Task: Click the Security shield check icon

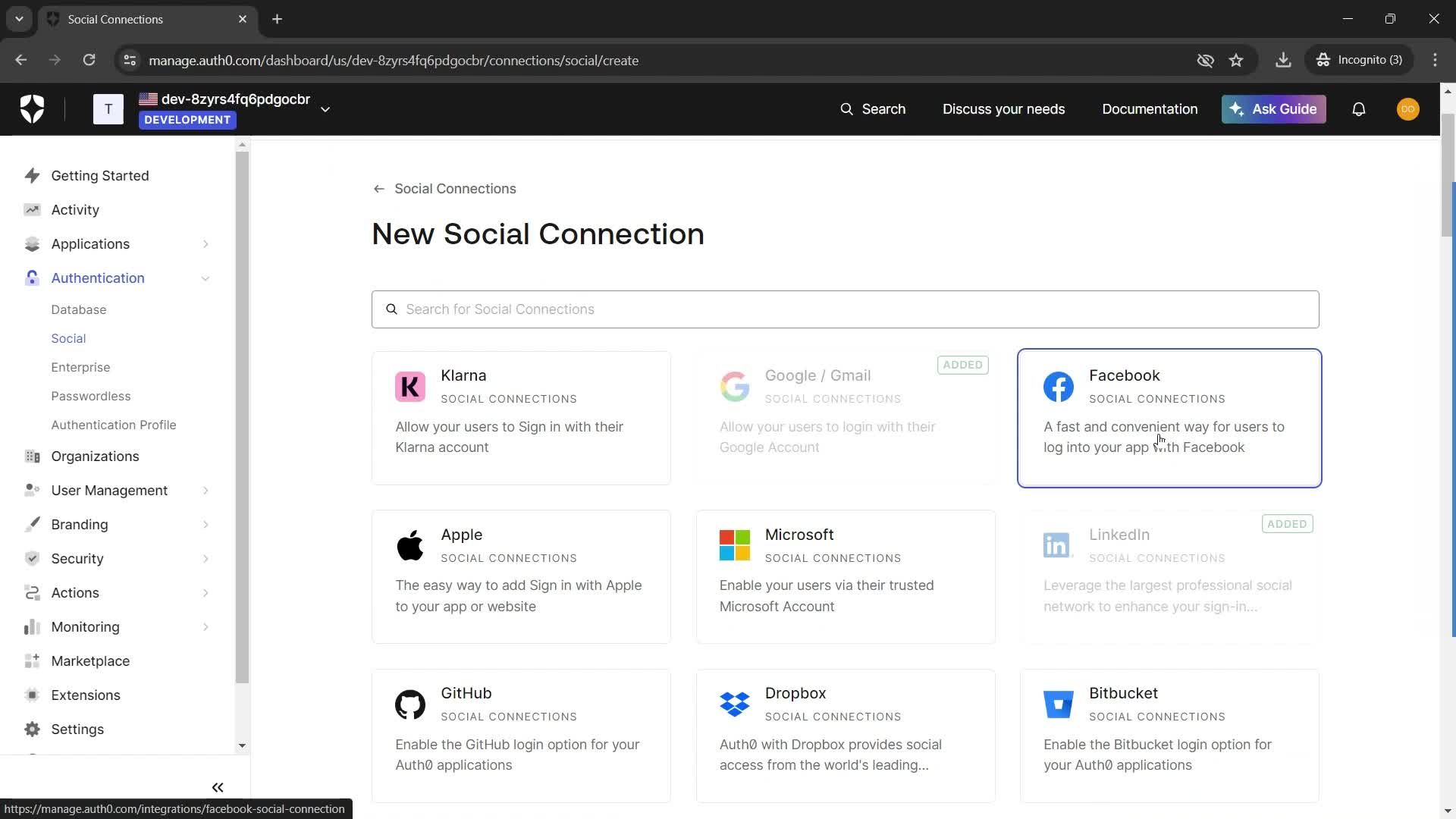Action: click(x=32, y=559)
